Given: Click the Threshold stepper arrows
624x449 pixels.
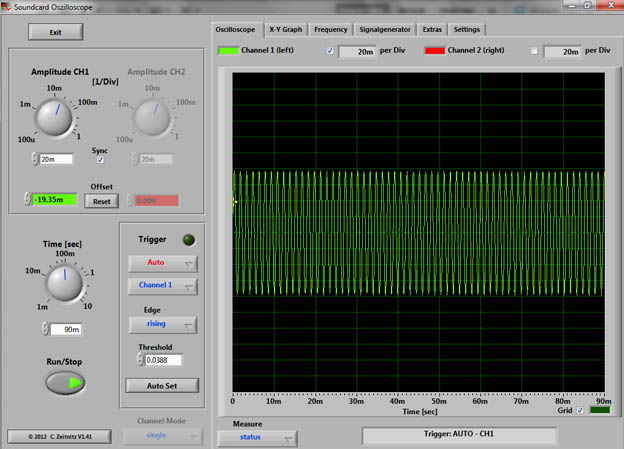Looking at the screenshot, I should pos(140,359).
